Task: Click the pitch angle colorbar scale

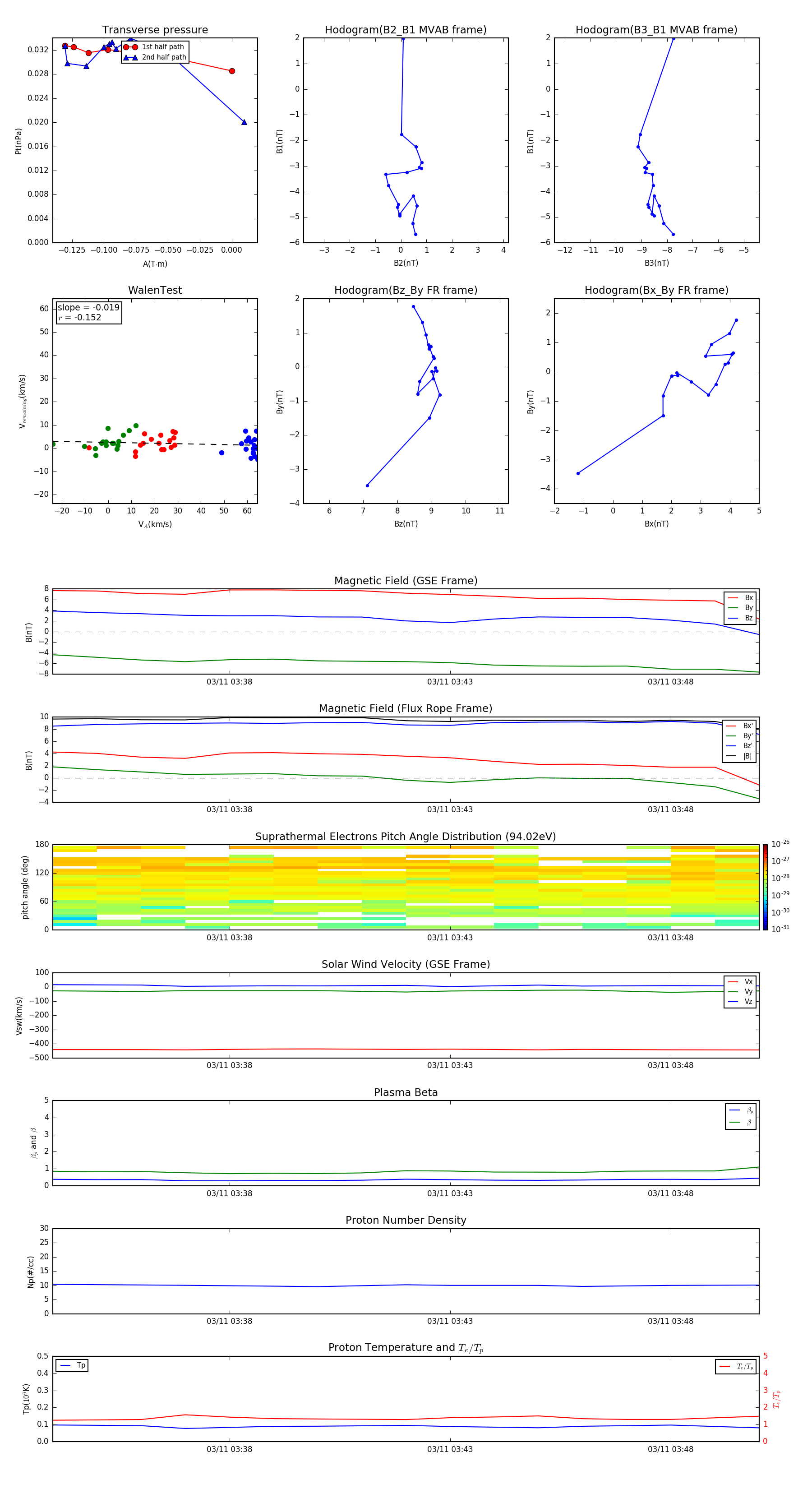Action: pos(765,887)
